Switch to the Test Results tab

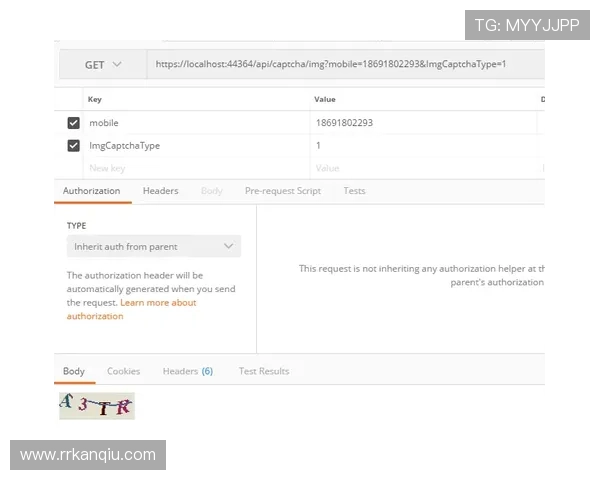pyautogui.click(x=264, y=371)
